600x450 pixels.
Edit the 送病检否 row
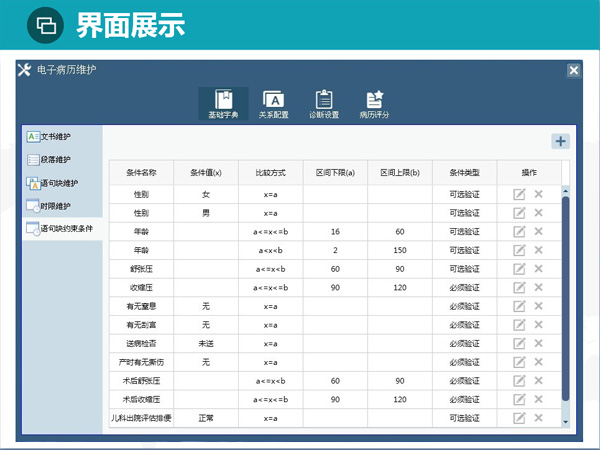[x=519, y=343]
